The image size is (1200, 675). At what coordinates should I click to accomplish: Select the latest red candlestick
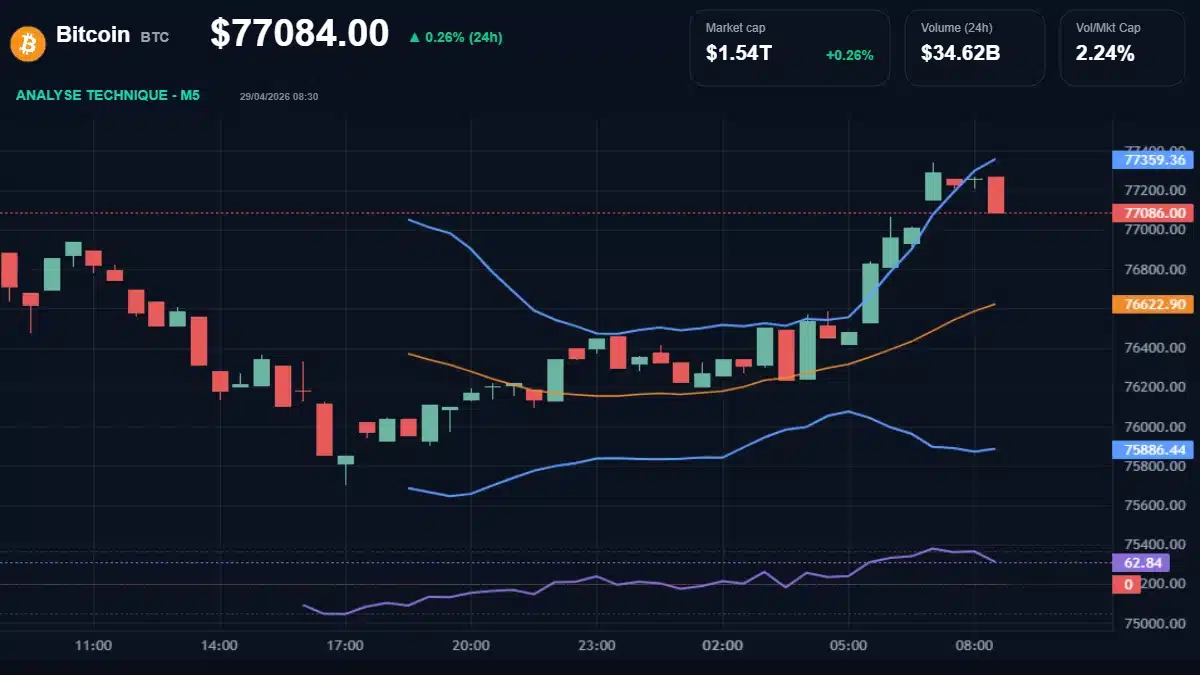pos(995,195)
